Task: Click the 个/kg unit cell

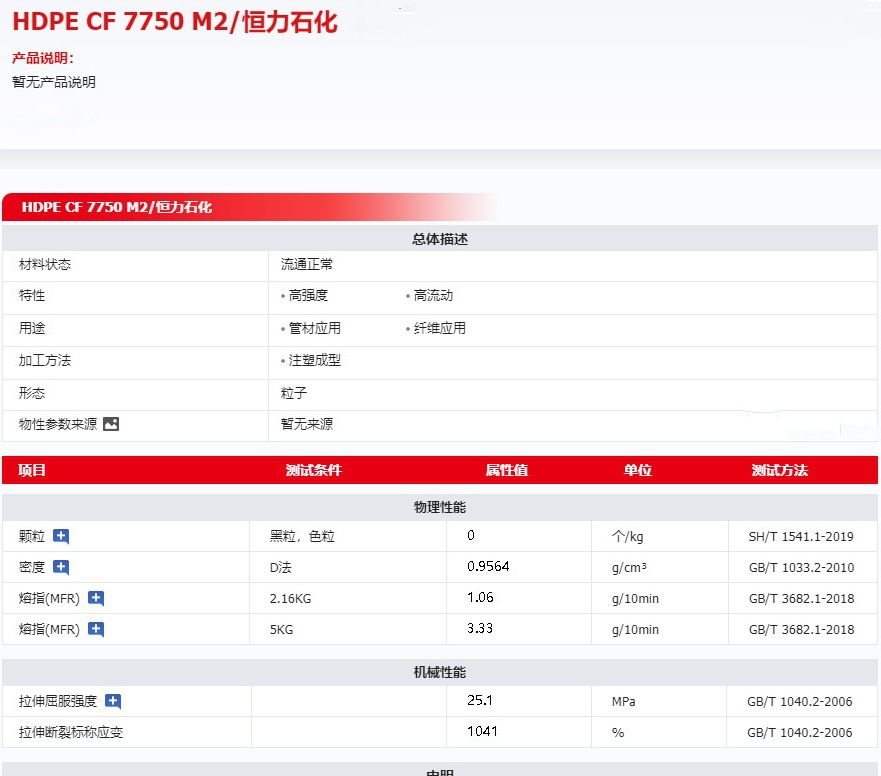Action: 628,537
